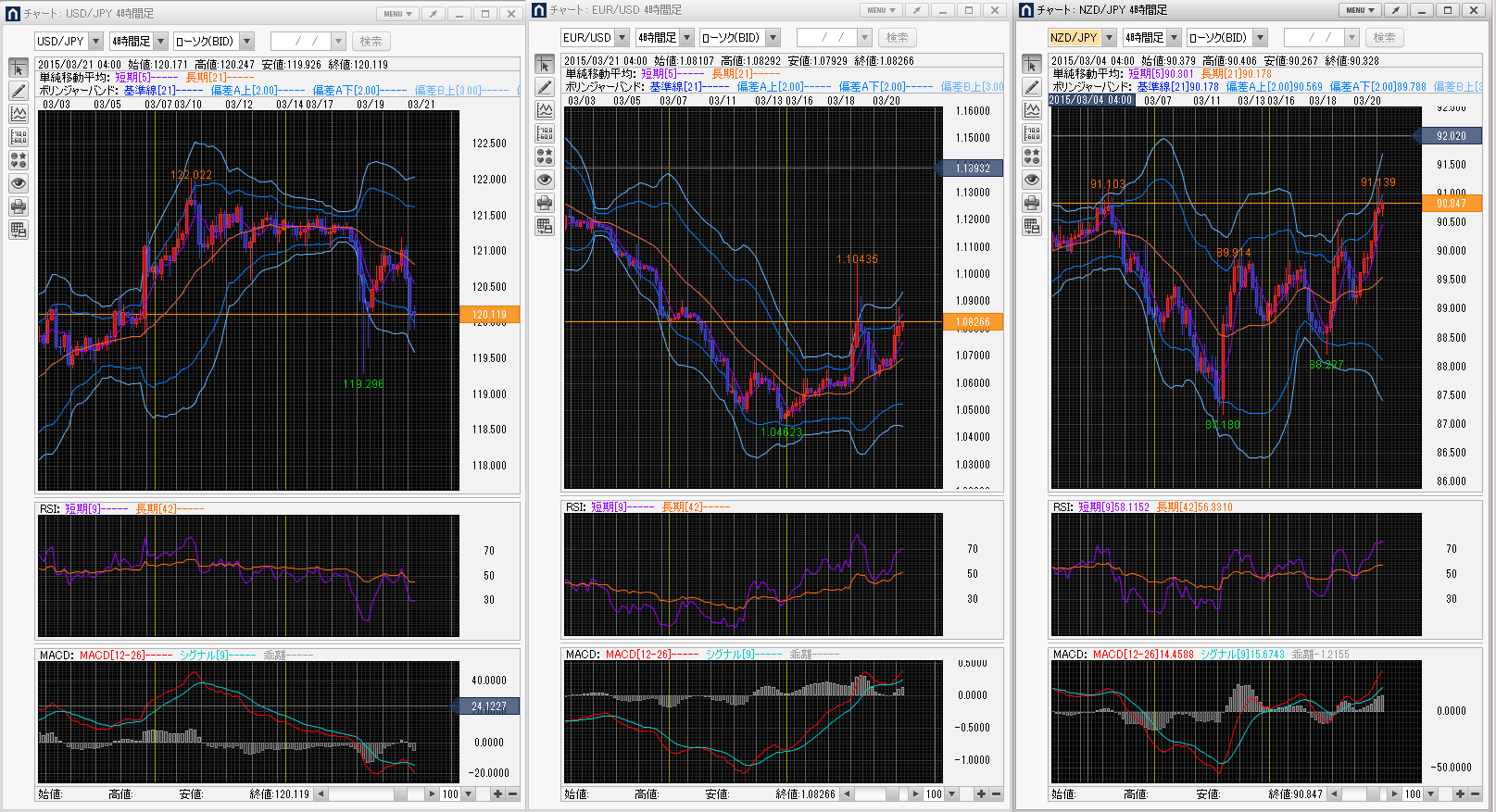The height and width of the screenshot is (812, 1496).
Task: Click the date input field in USD/JPY chart
Action: [x=300, y=42]
